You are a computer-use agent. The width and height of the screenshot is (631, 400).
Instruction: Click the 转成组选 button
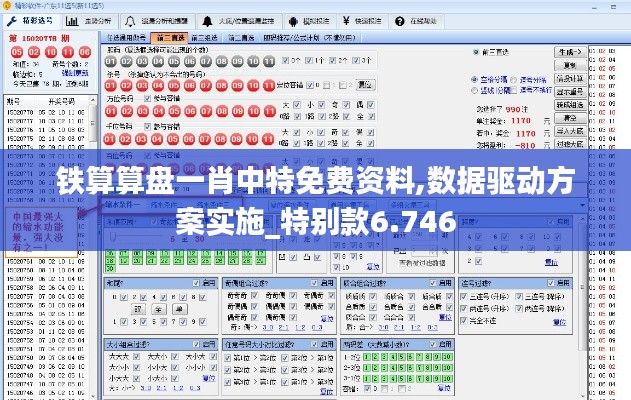click(x=570, y=105)
